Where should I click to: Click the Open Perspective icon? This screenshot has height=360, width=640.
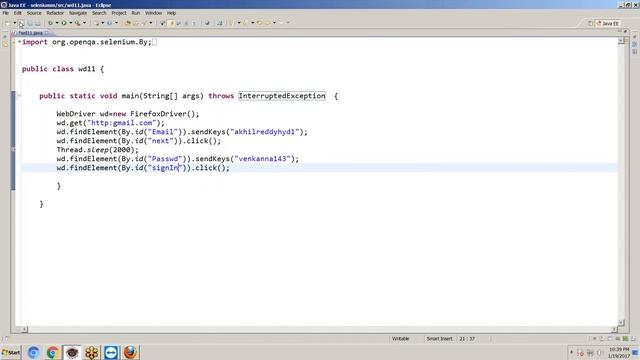(590, 23)
